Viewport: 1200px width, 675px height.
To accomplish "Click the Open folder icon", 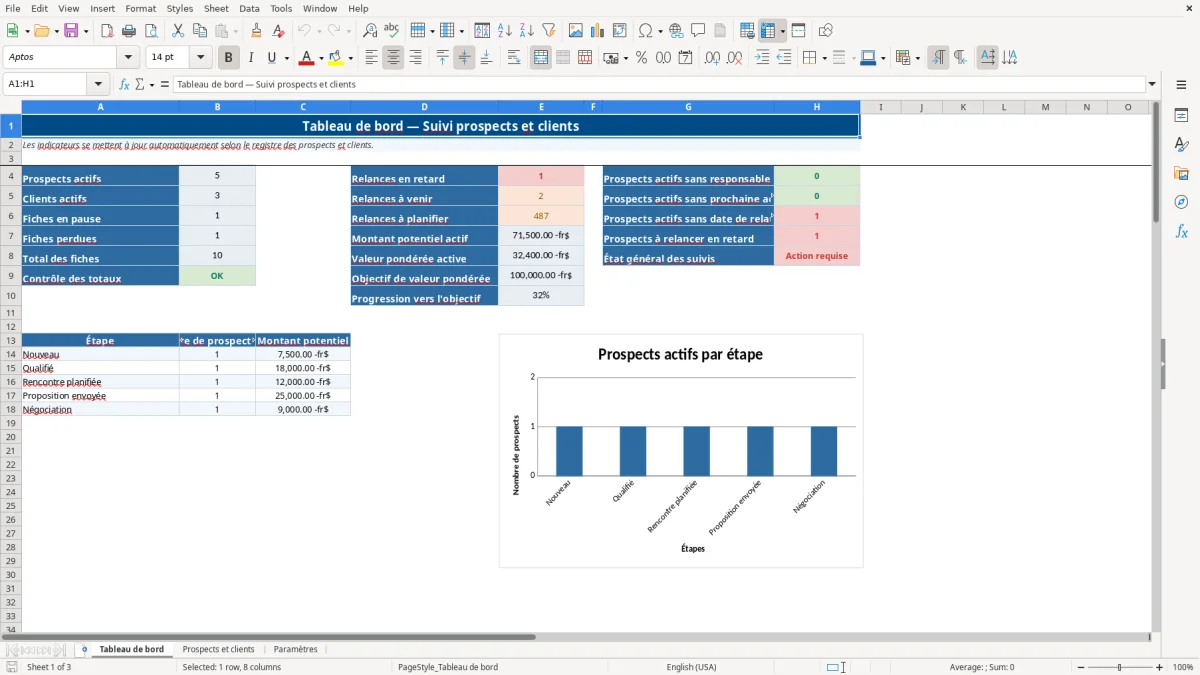I will [x=41, y=31].
